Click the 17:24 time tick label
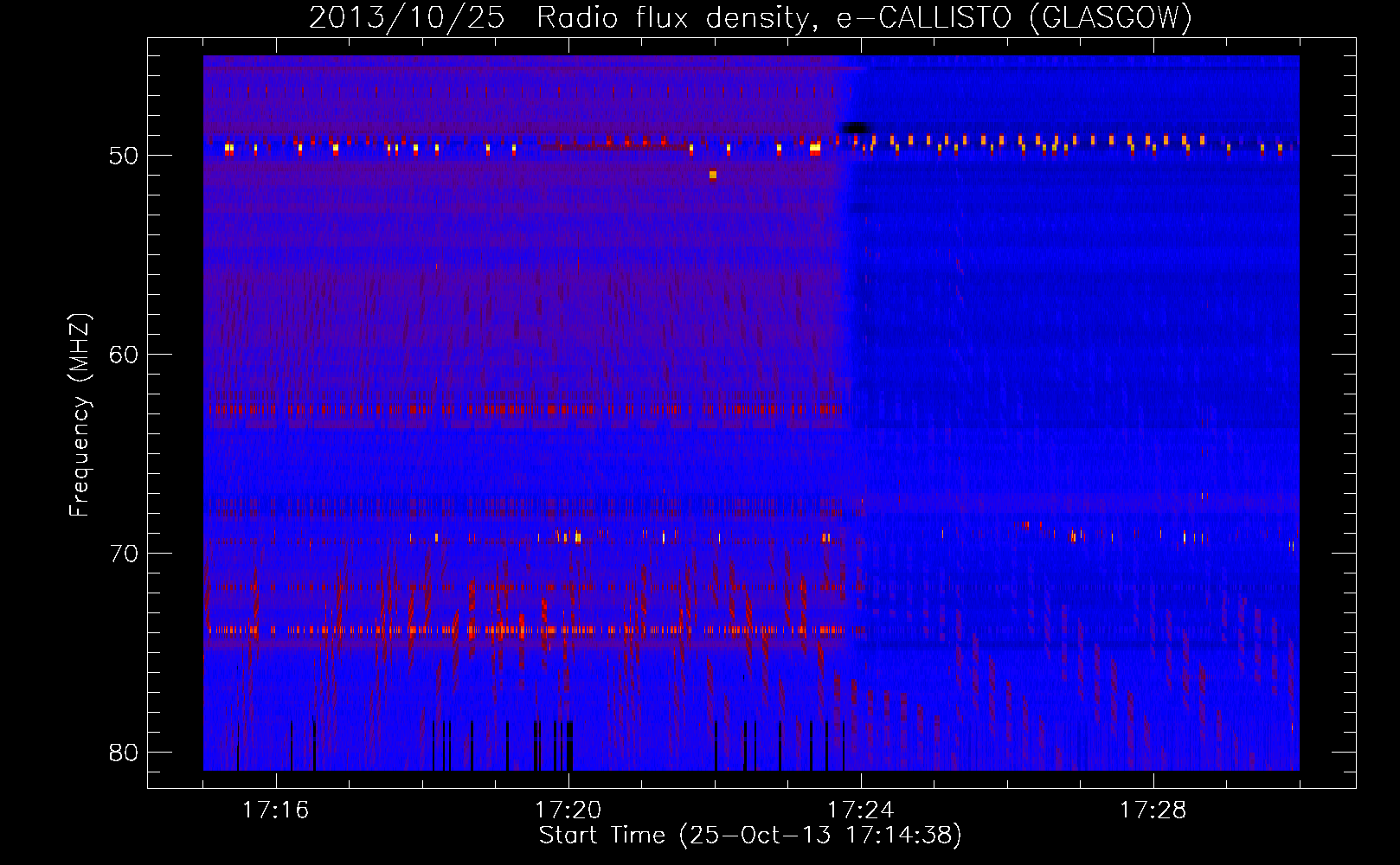This screenshot has width=1400, height=865. tap(860, 811)
